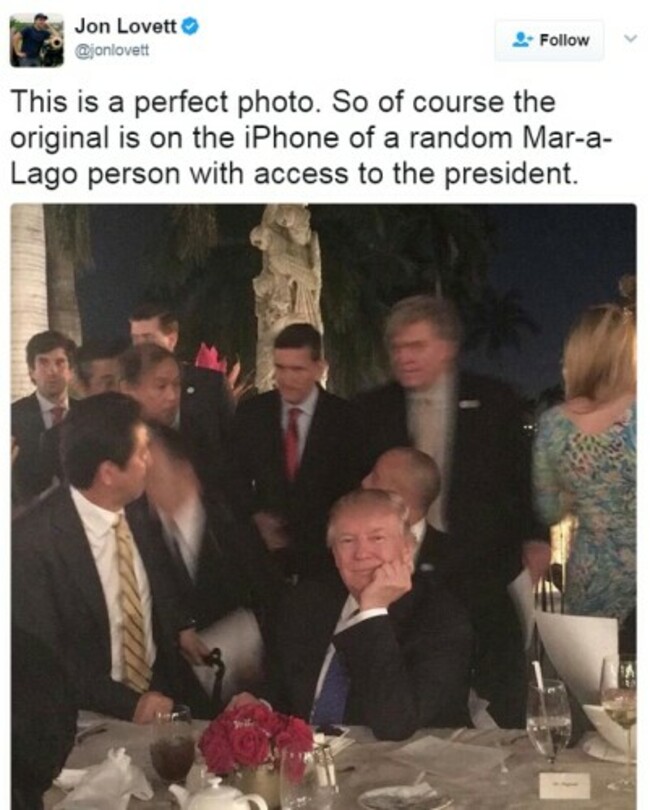Viewport: 650px width, 810px height.
Task: Click the red tie in photo center
Action: 293,443
